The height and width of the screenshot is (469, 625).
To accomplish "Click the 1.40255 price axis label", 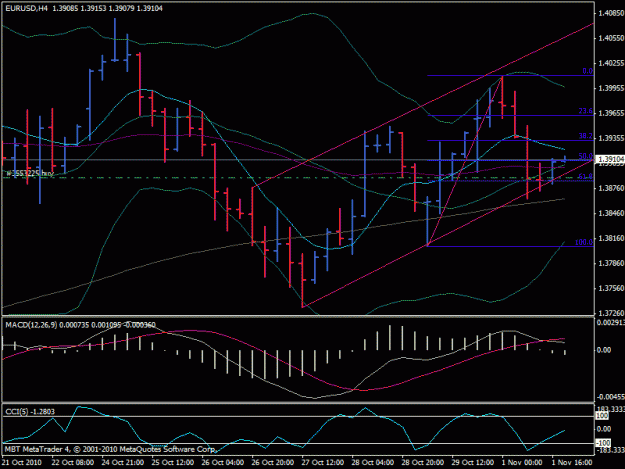I will tap(611, 63).
